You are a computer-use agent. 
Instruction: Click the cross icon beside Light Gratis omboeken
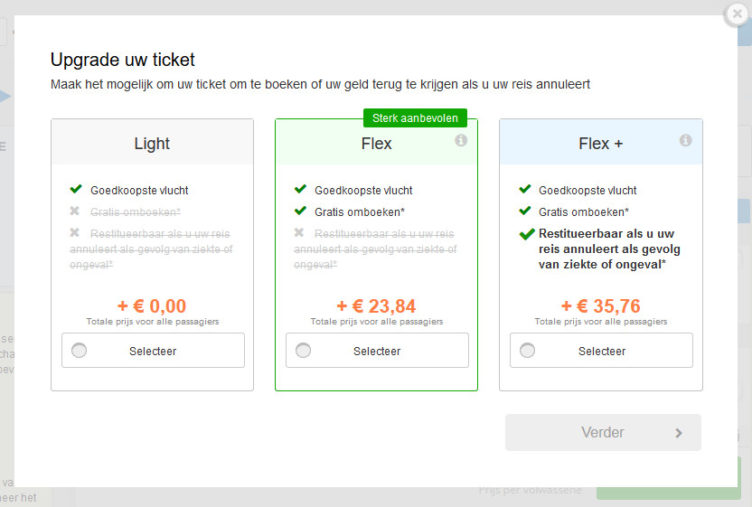tap(75, 211)
